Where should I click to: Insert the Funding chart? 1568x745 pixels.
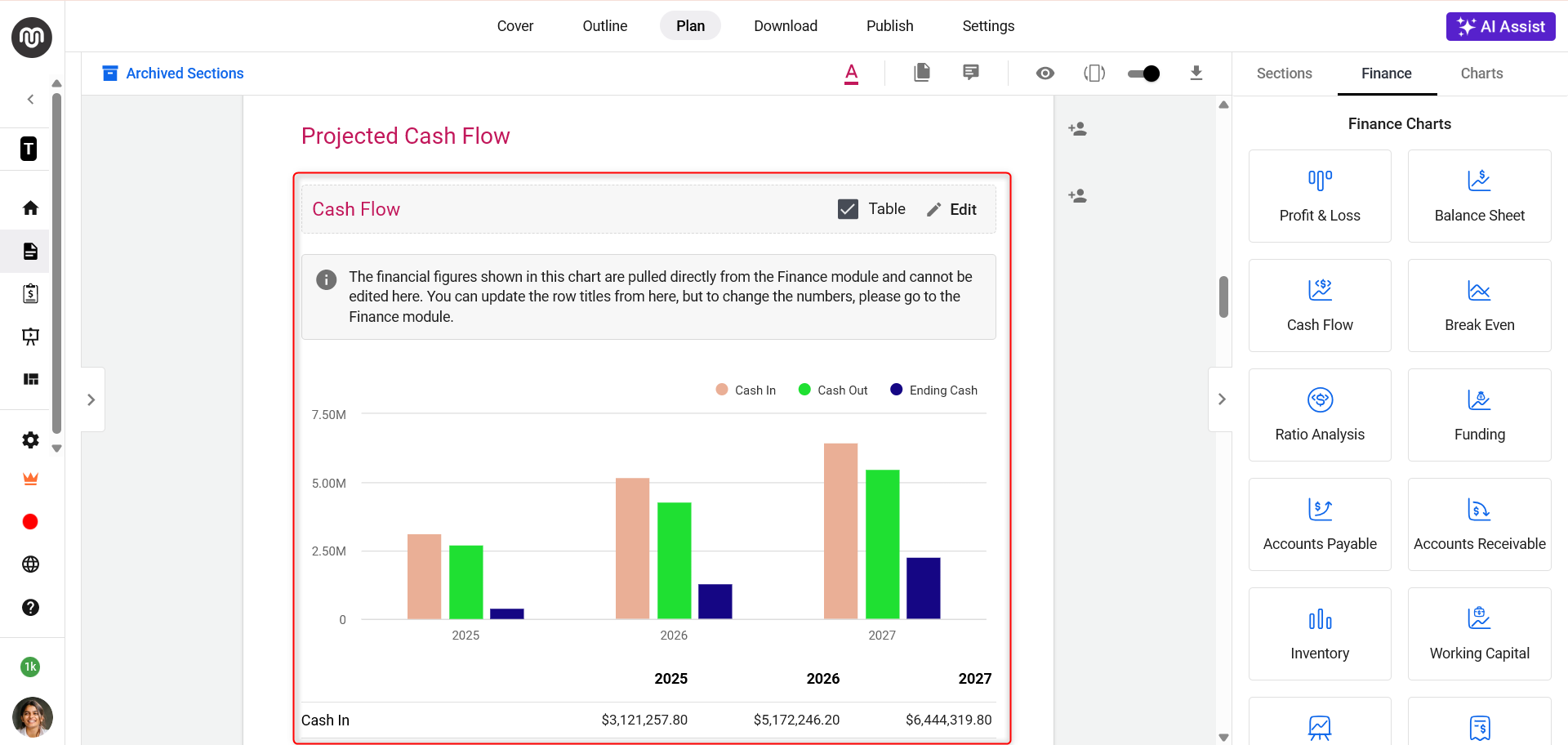click(x=1480, y=415)
